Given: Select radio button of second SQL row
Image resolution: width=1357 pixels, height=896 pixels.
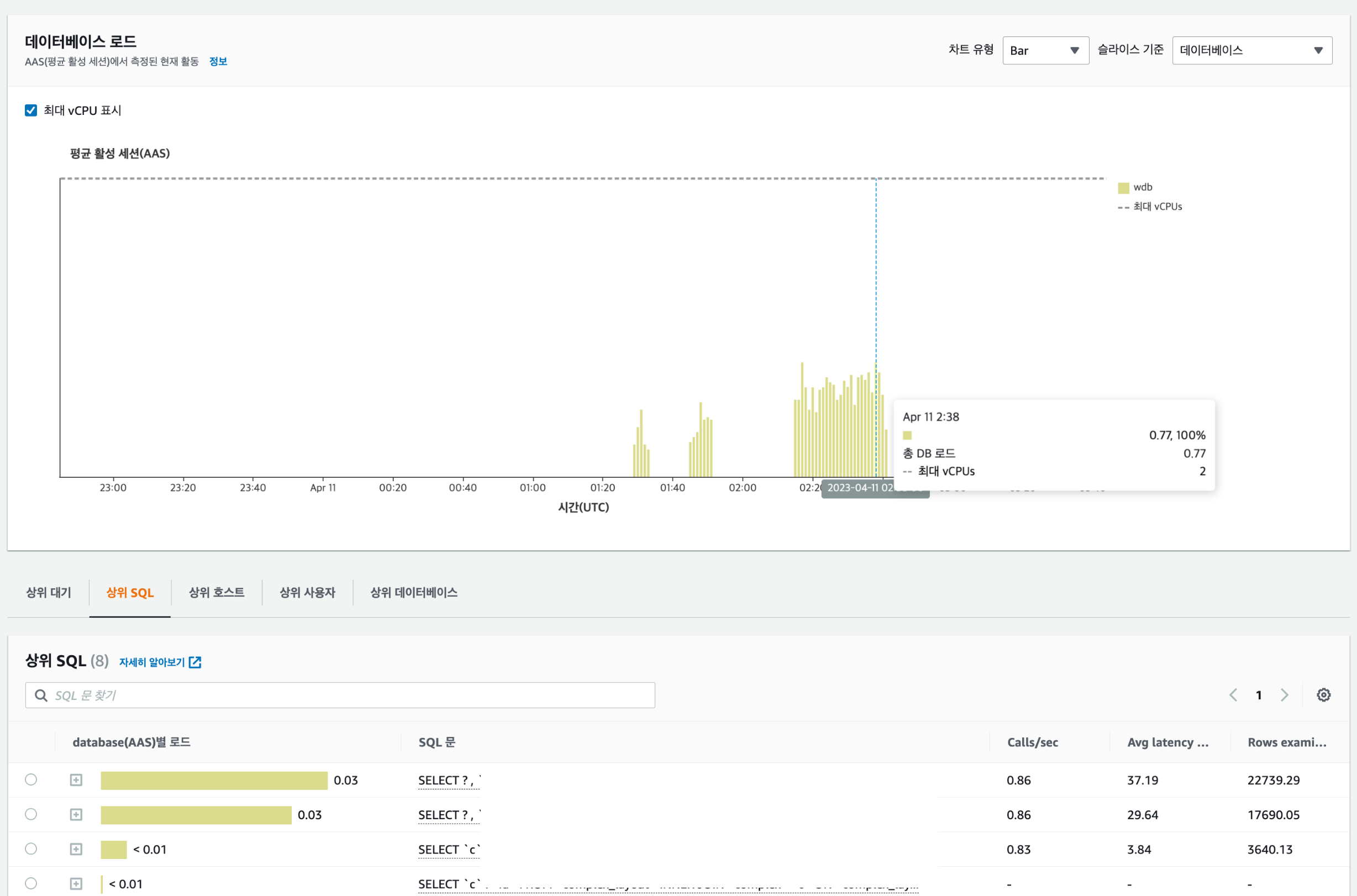Looking at the screenshot, I should coord(31,814).
